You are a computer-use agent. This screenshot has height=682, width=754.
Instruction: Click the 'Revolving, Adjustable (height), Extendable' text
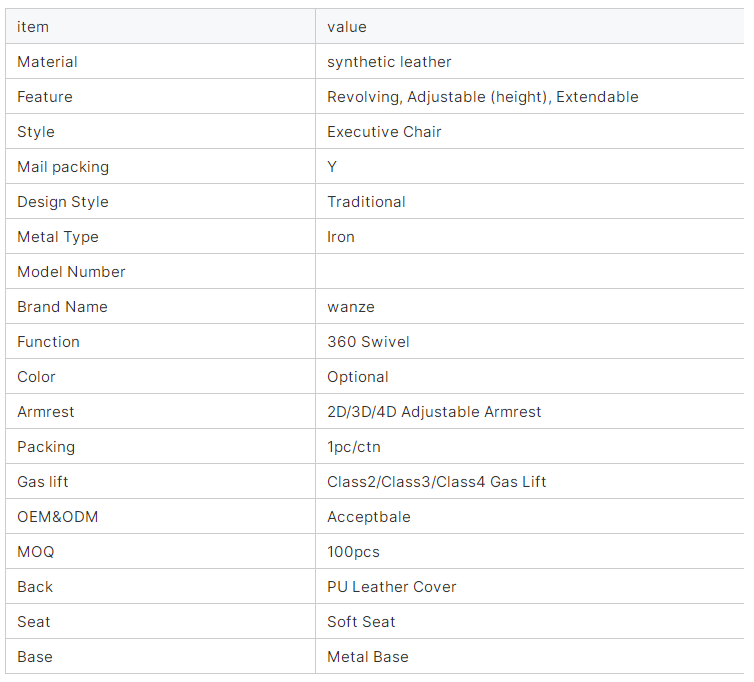482,97
